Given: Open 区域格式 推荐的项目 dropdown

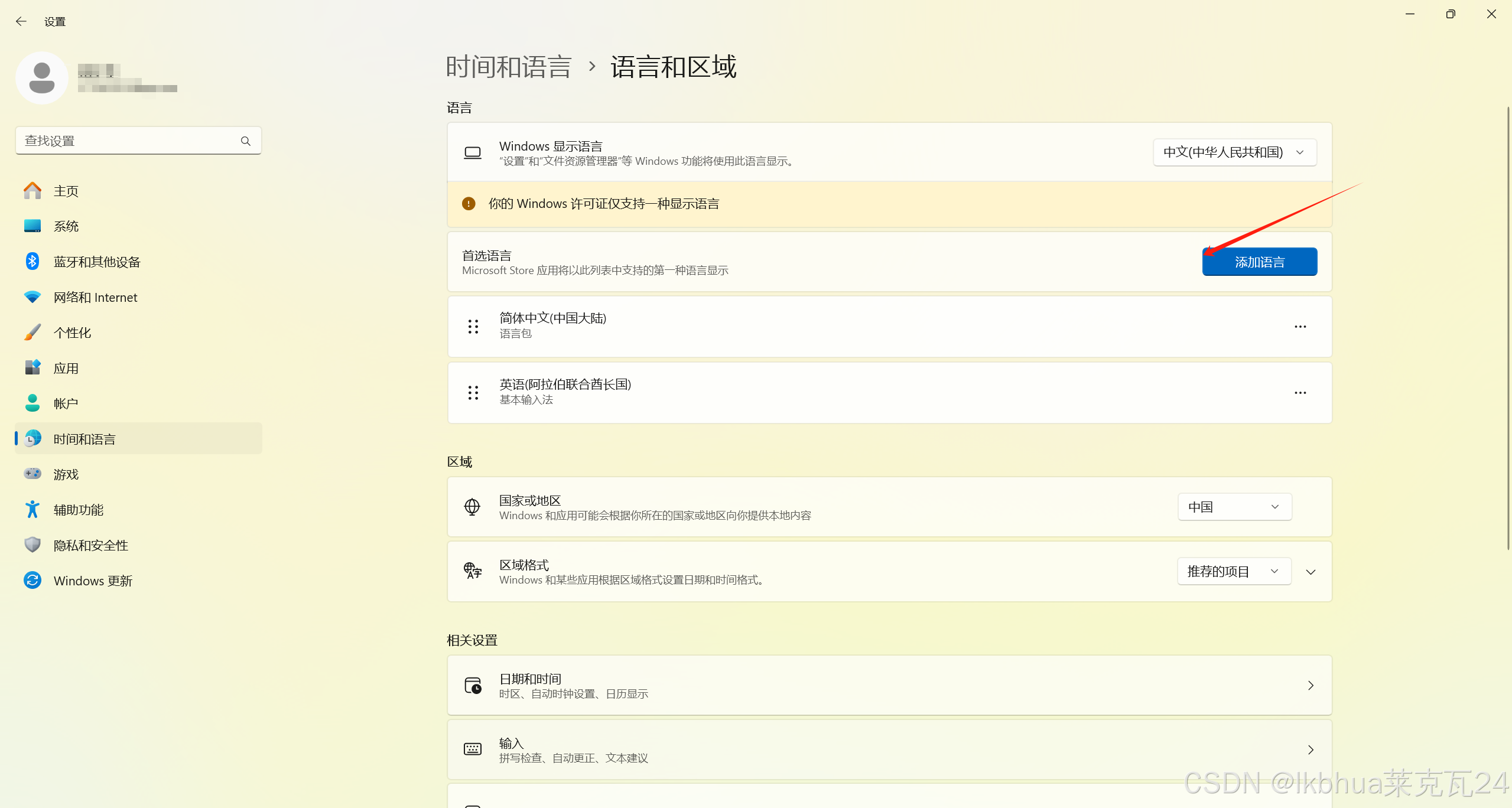Looking at the screenshot, I should pyautogui.click(x=1234, y=571).
